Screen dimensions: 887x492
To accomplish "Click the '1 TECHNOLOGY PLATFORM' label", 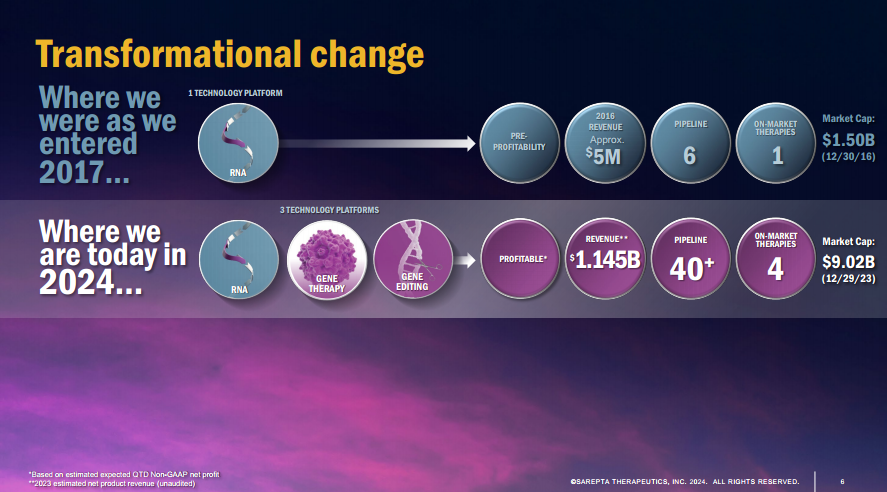I will pyautogui.click(x=235, y=93).
